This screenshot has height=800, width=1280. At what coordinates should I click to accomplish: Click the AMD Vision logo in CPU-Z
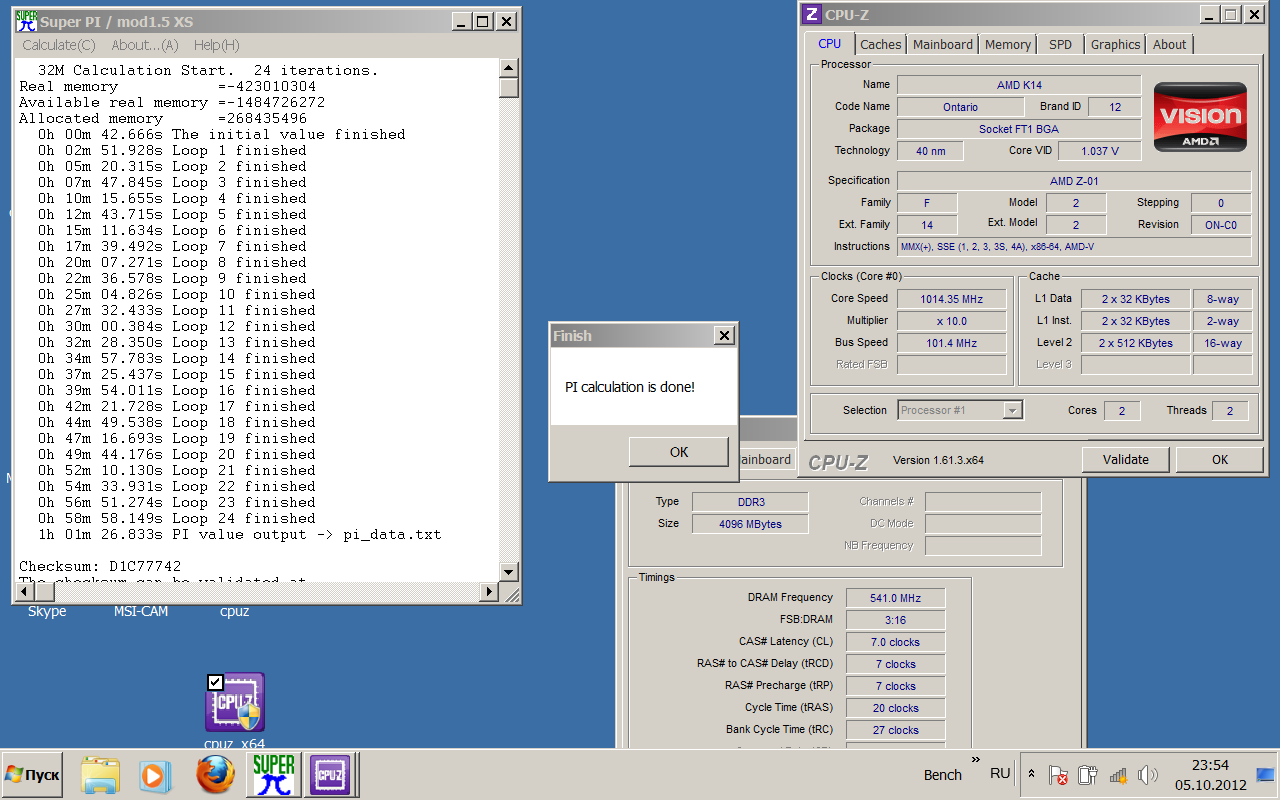coord(1200,117)
